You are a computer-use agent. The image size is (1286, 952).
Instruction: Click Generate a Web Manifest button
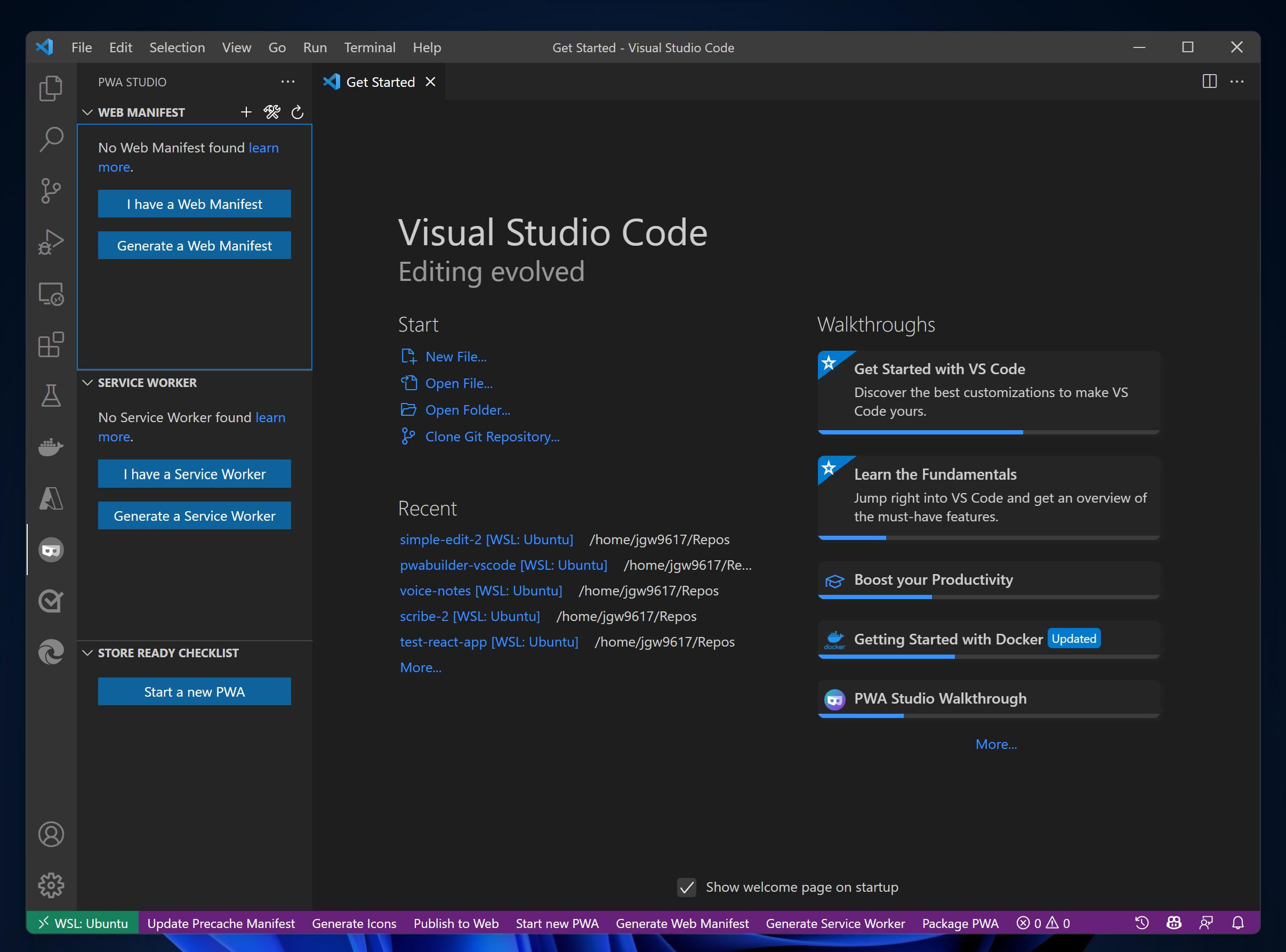point(194,246)
